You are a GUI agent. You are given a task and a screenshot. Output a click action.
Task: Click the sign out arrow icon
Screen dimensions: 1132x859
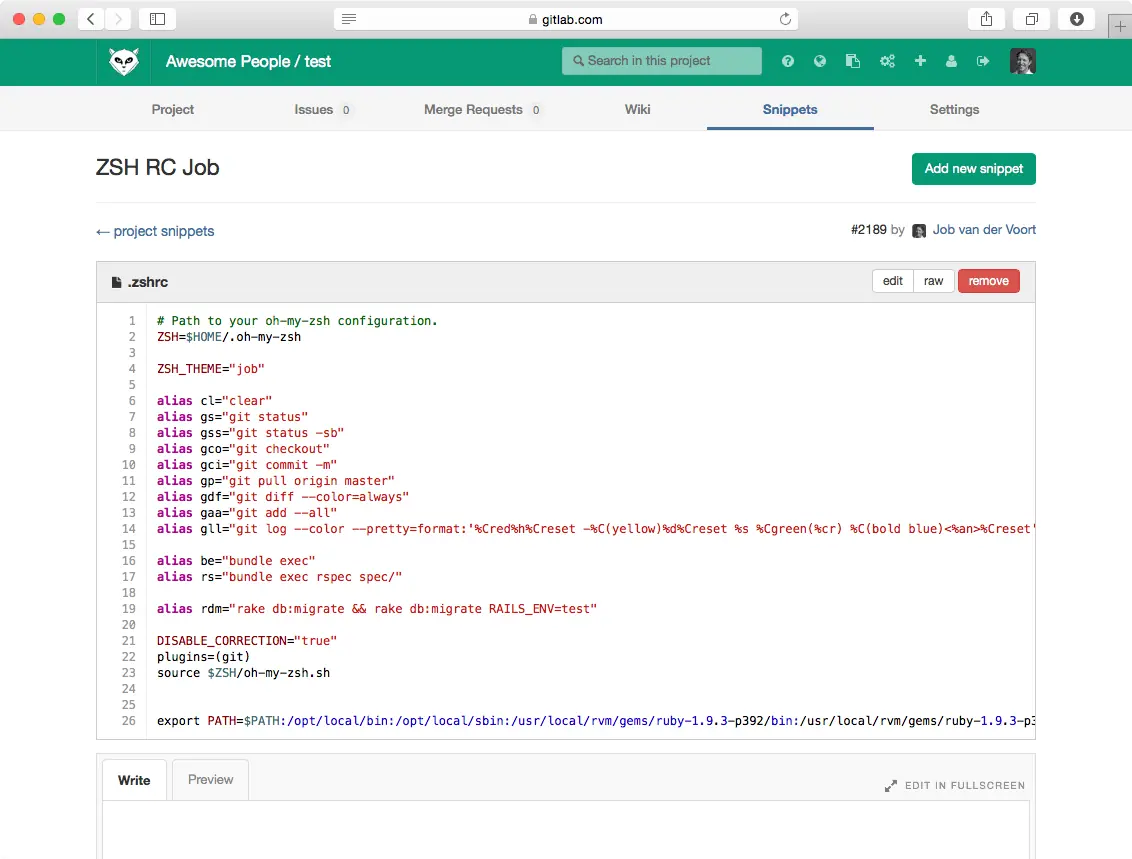pos(983,61)
